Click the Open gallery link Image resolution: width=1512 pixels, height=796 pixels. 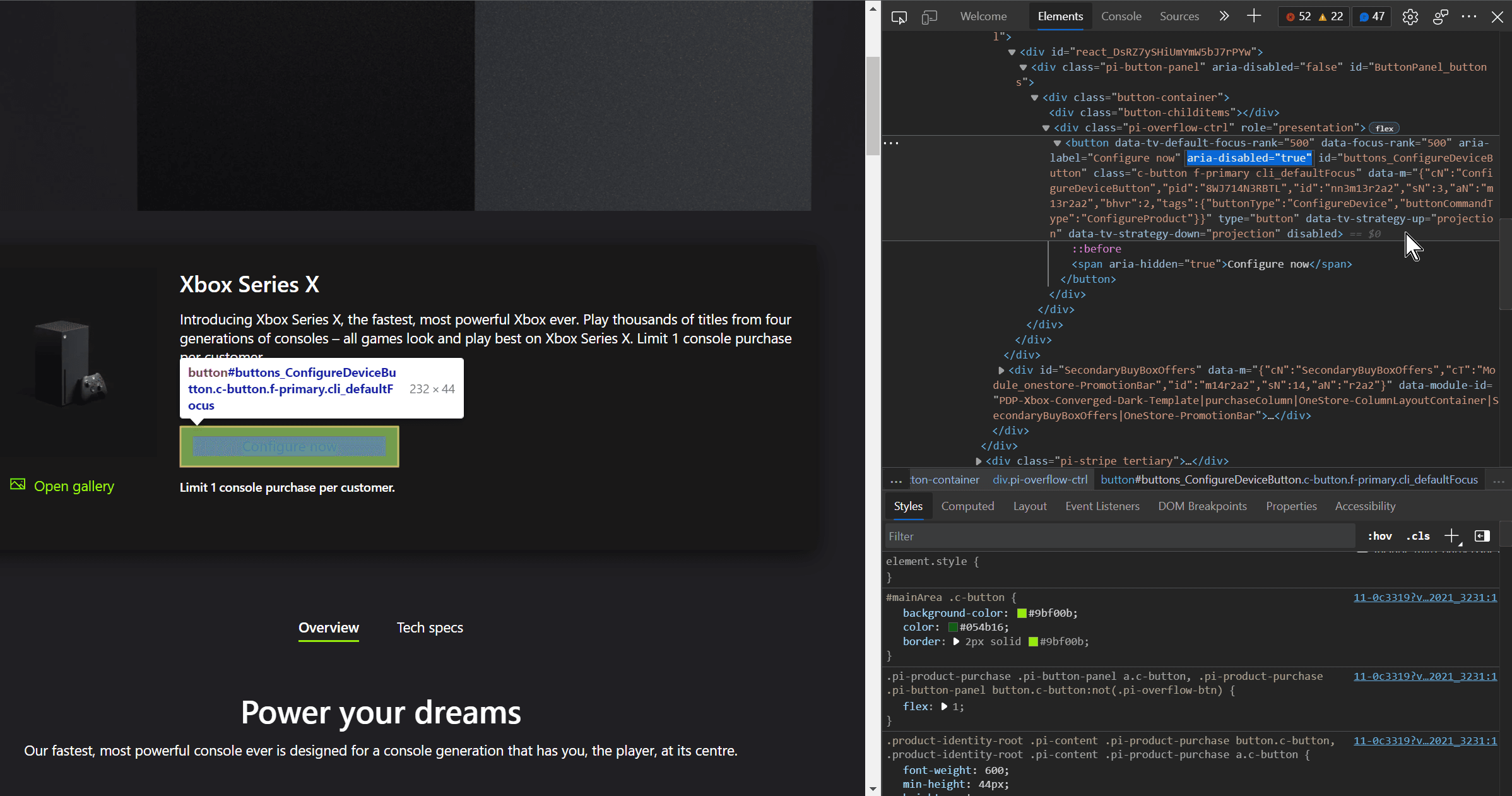(x=74, y=486)
